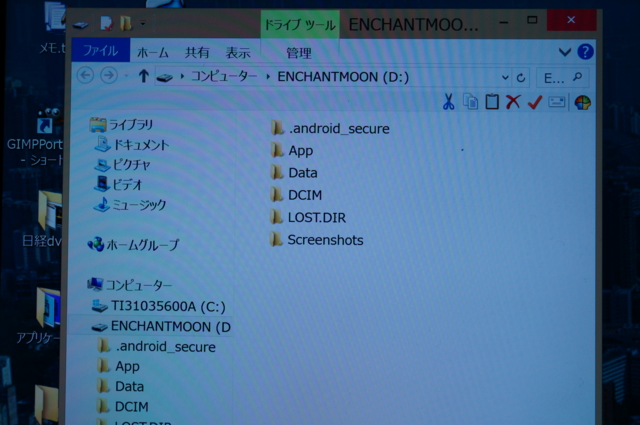Select .android_secure in the navigation tree
This screenshot has height=425, width=640.
pyautogui.click(x=156, y=347)
